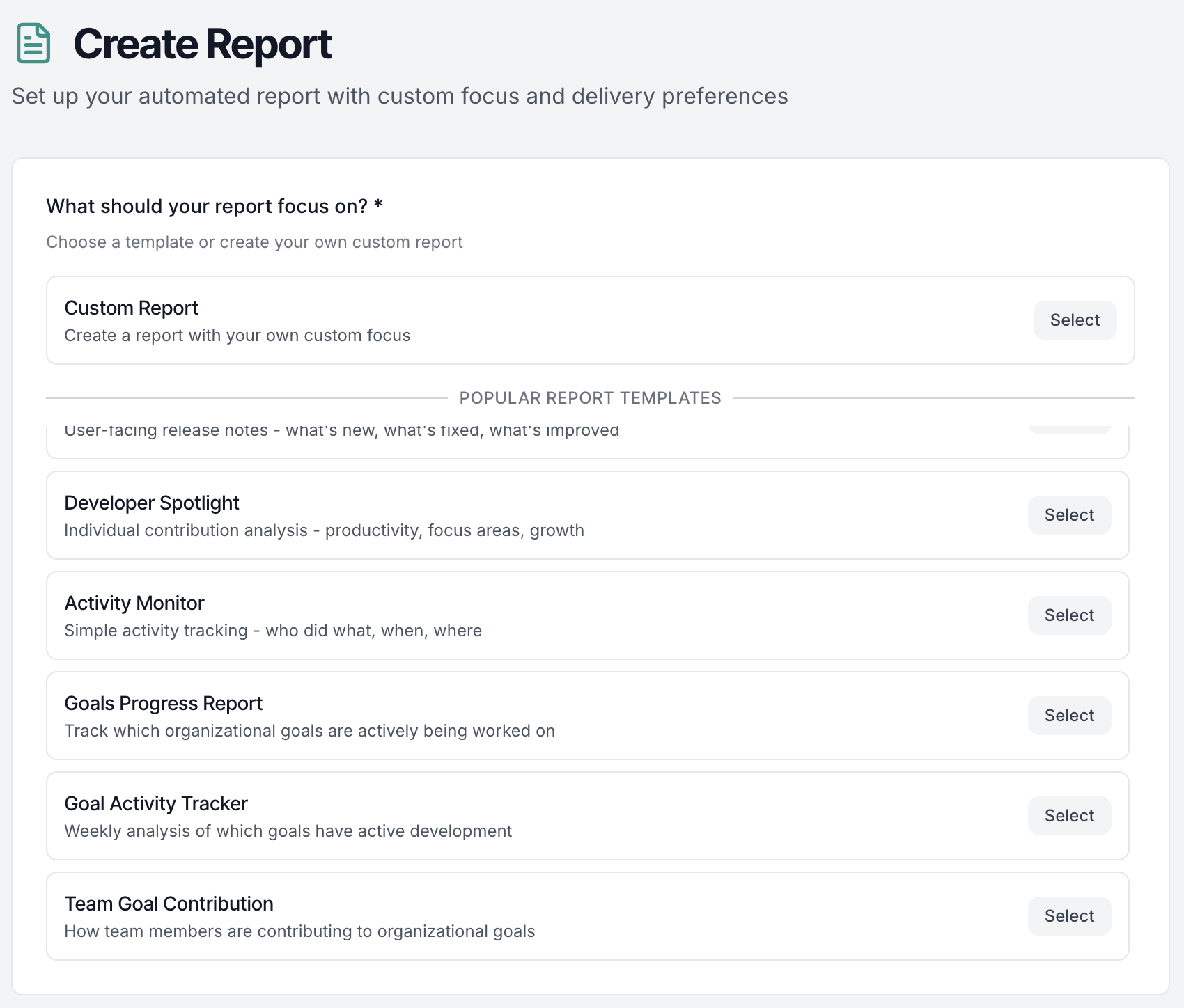The image size is (1184, 1008).
Task: Select the Custom Report option
Action: pyautogui.click(x=1075, y=320)
